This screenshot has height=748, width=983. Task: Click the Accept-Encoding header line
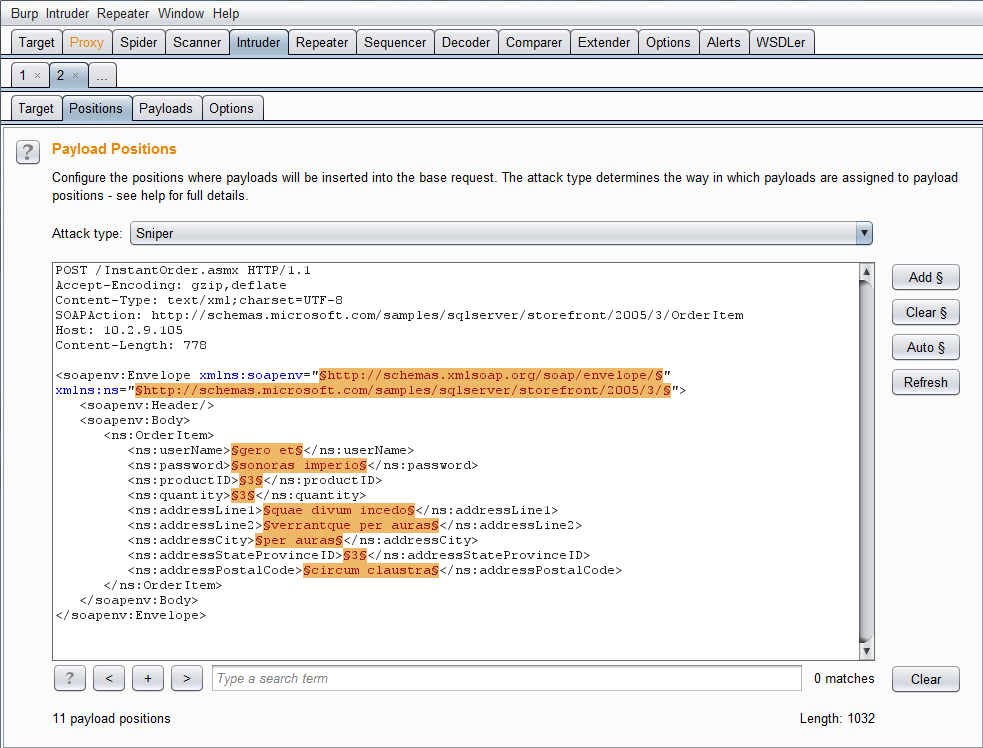[171, 285]
